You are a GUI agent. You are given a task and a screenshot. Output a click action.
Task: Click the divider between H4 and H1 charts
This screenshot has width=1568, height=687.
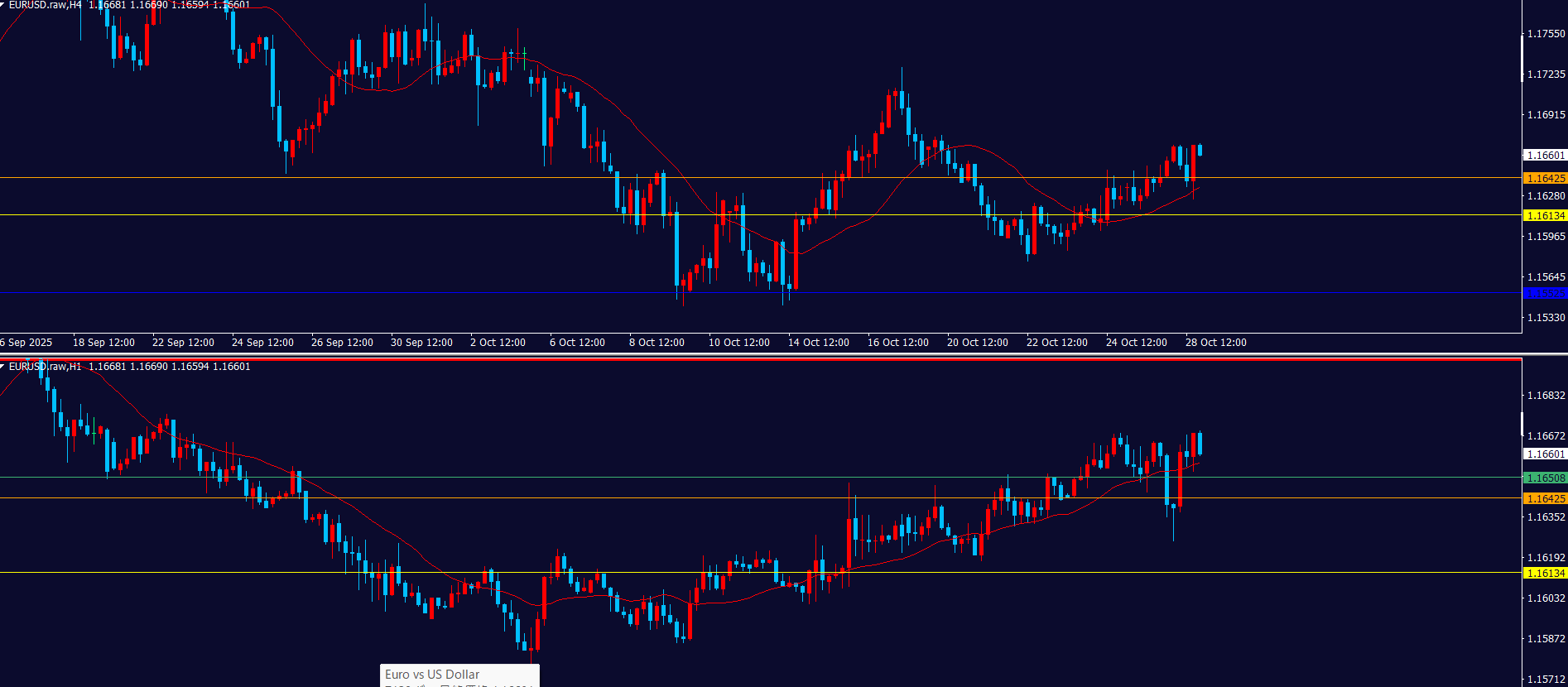pyautogui.click(x=762, y=354)
